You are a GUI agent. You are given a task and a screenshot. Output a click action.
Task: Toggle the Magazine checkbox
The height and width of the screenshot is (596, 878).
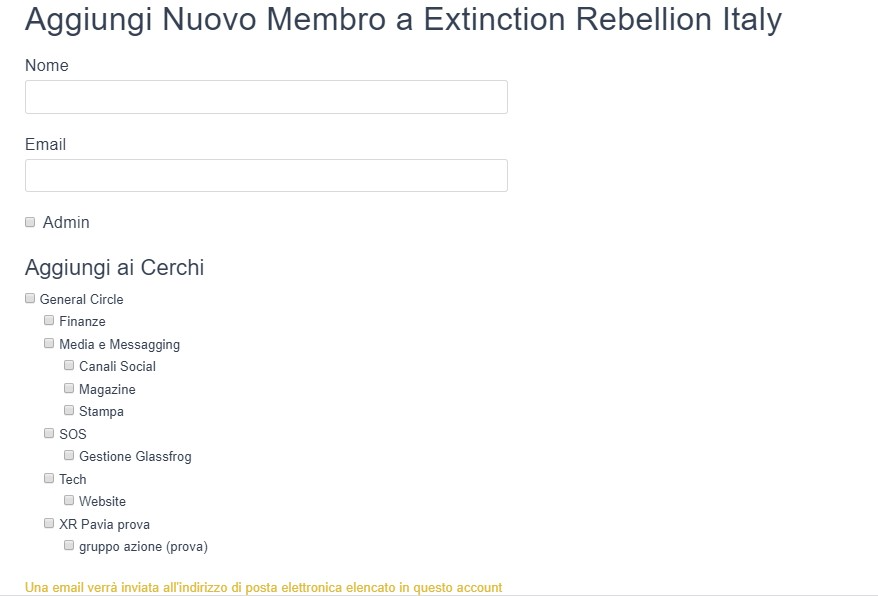point(69,388)
